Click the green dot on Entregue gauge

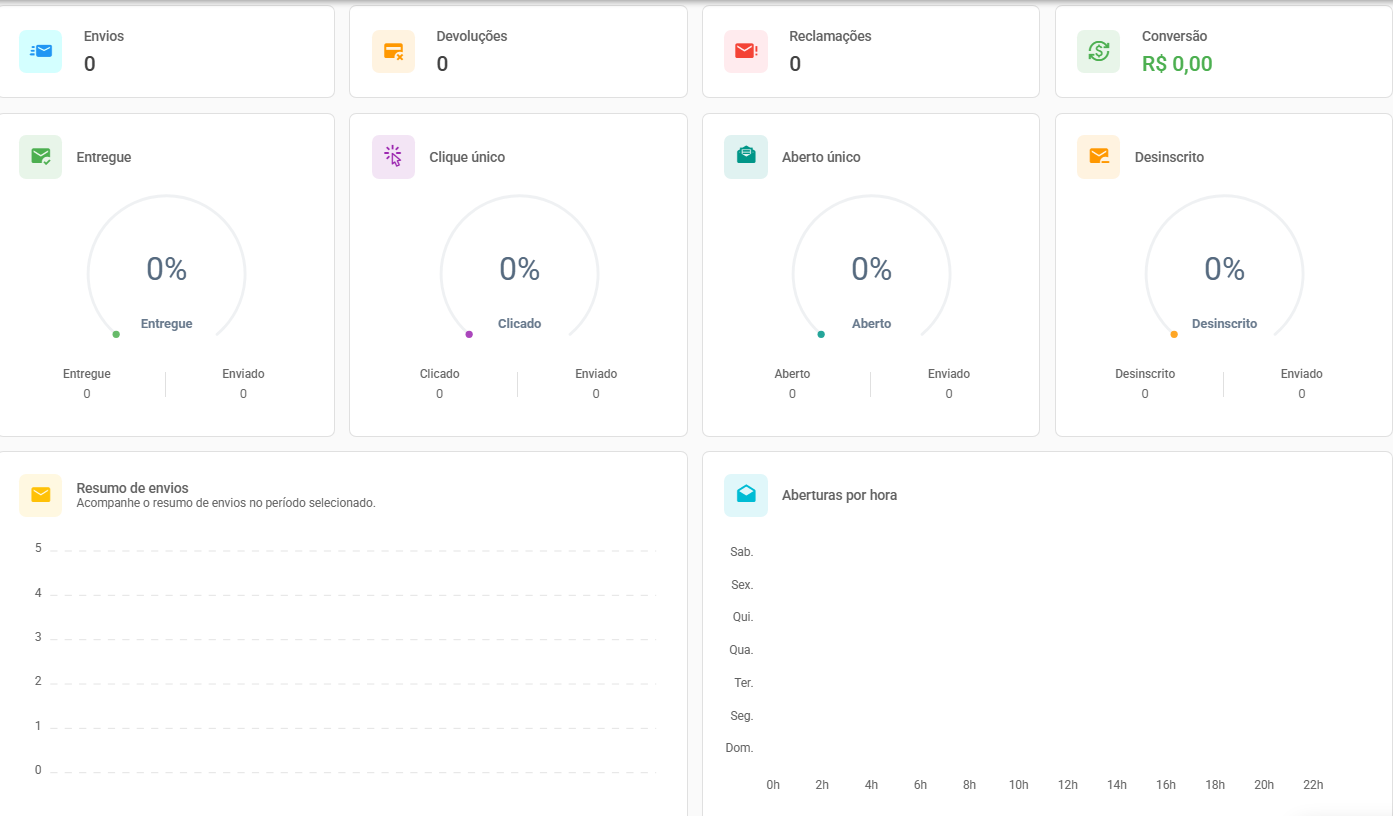pyautogui.click(x=116, y=334)
